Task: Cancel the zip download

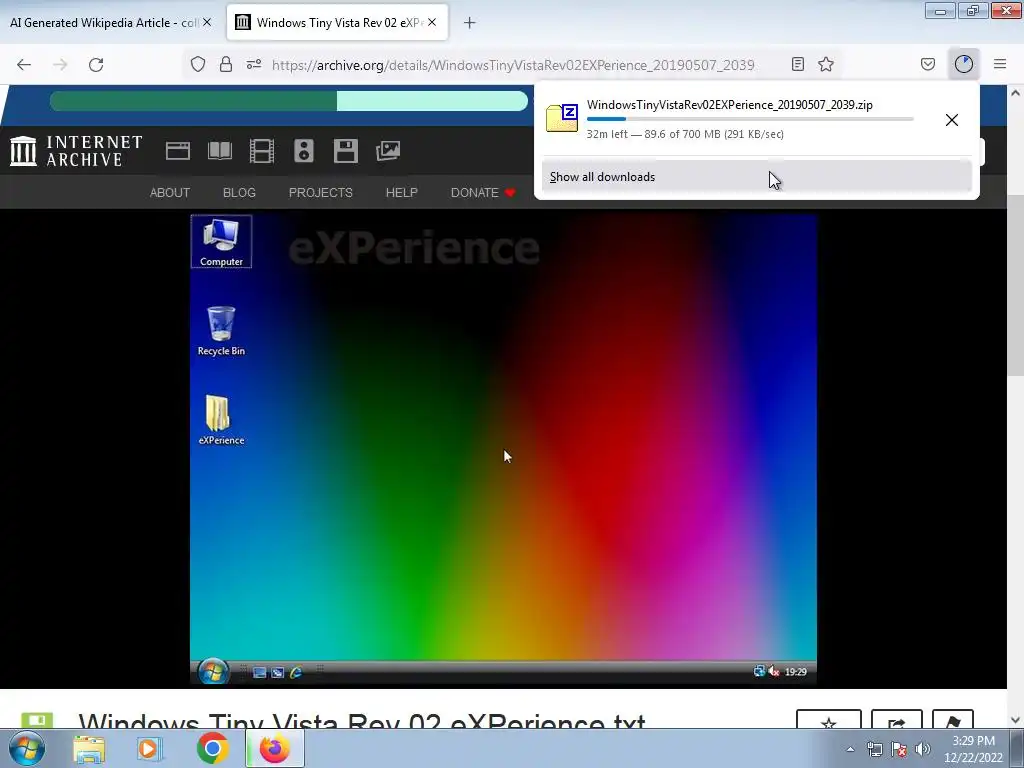Action: point(952,120)
